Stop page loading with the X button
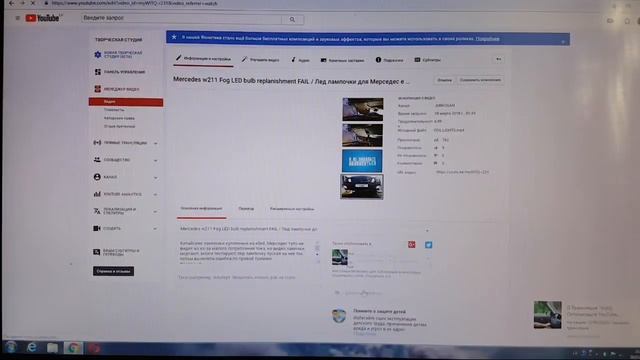The width and height of the screenshot is (640, 360). click(33, 3)
